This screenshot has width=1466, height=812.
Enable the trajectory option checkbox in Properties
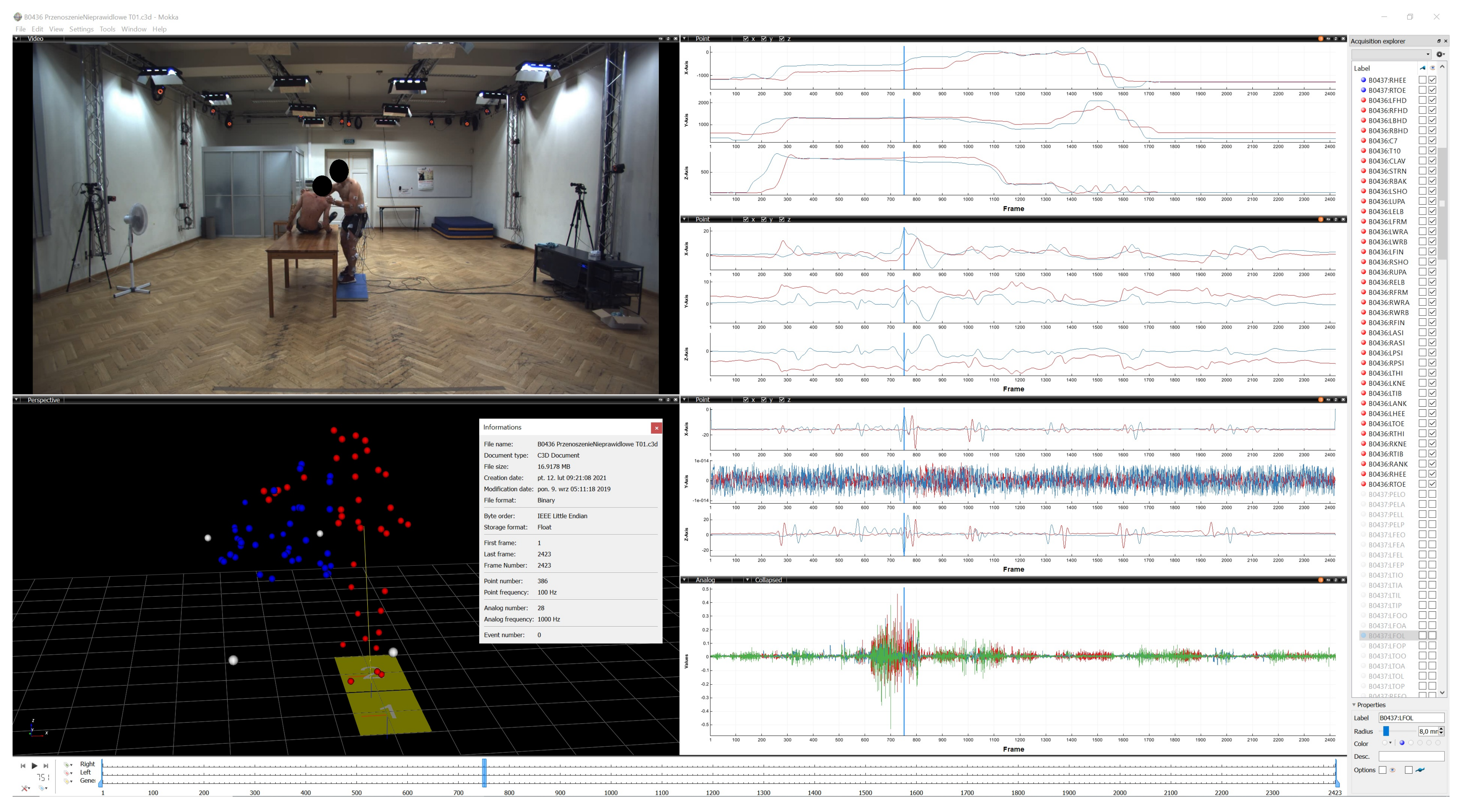coord(1408,770)
